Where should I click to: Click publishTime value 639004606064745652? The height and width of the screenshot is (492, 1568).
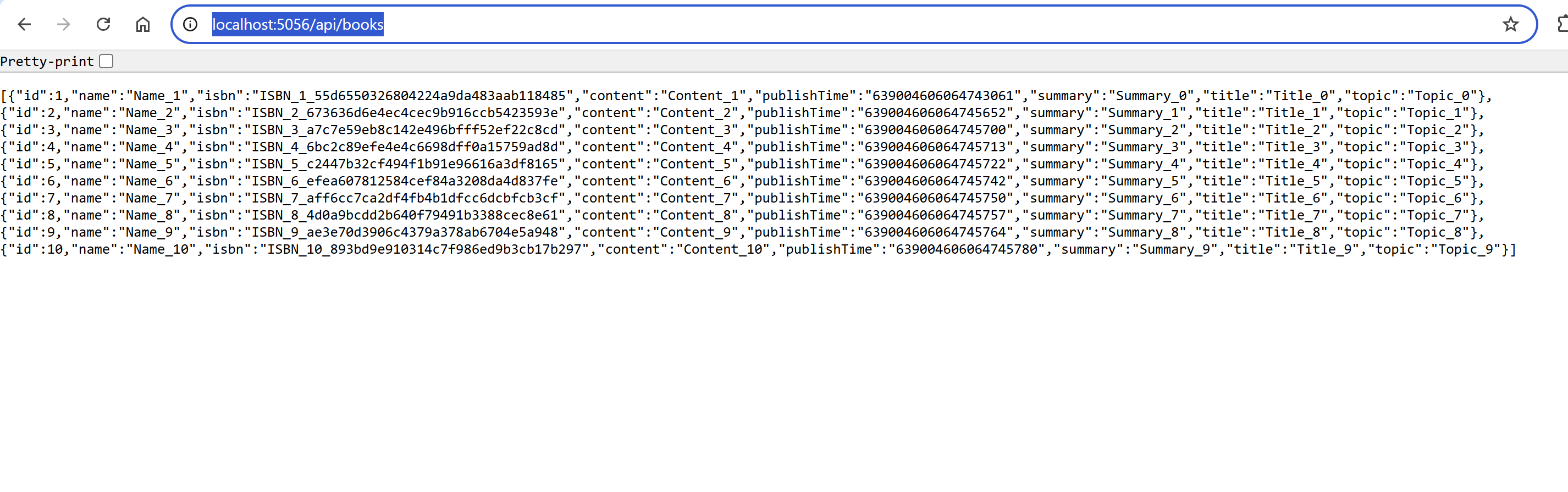(936, 113)
